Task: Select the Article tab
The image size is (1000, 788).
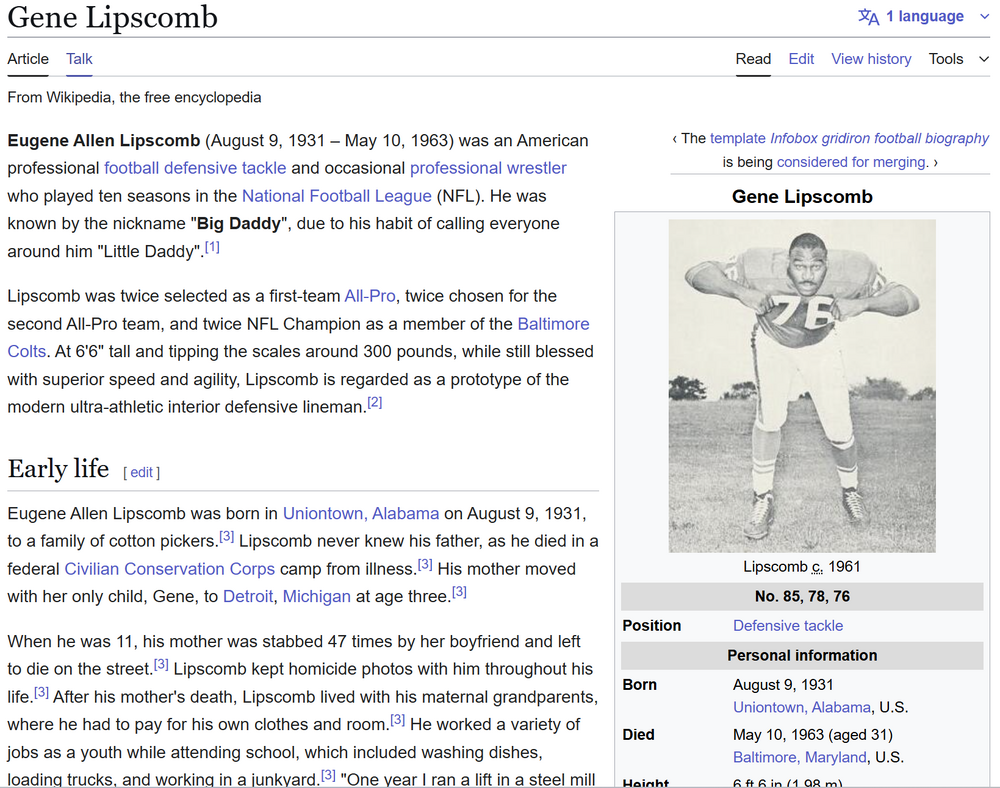Action: click(28, 59)
